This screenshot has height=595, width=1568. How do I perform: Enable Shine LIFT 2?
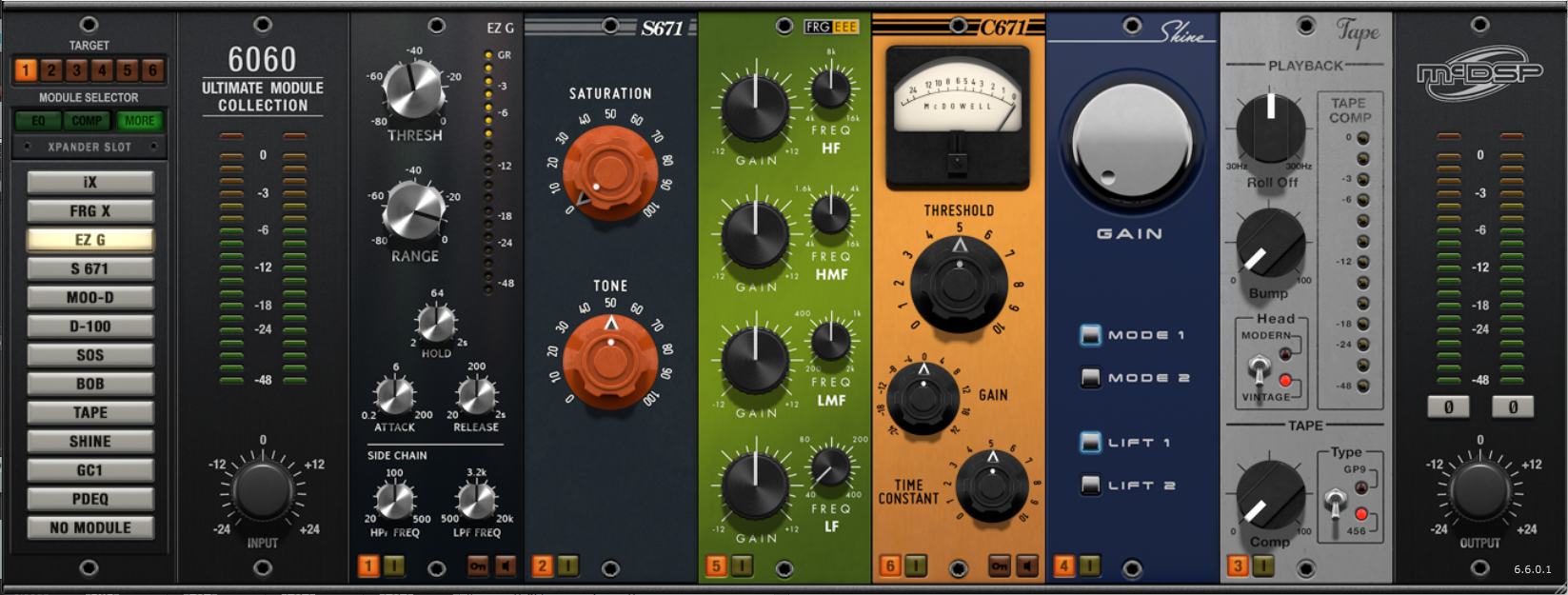click(x=1090, y=486)
